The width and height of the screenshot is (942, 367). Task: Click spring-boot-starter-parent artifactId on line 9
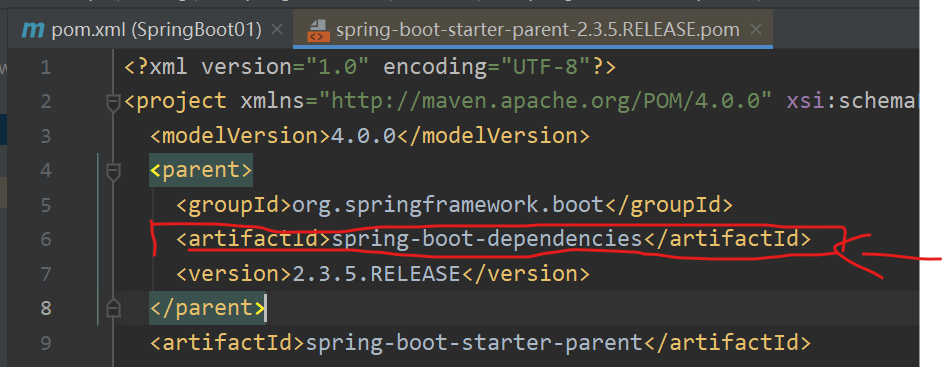(474, 343)
